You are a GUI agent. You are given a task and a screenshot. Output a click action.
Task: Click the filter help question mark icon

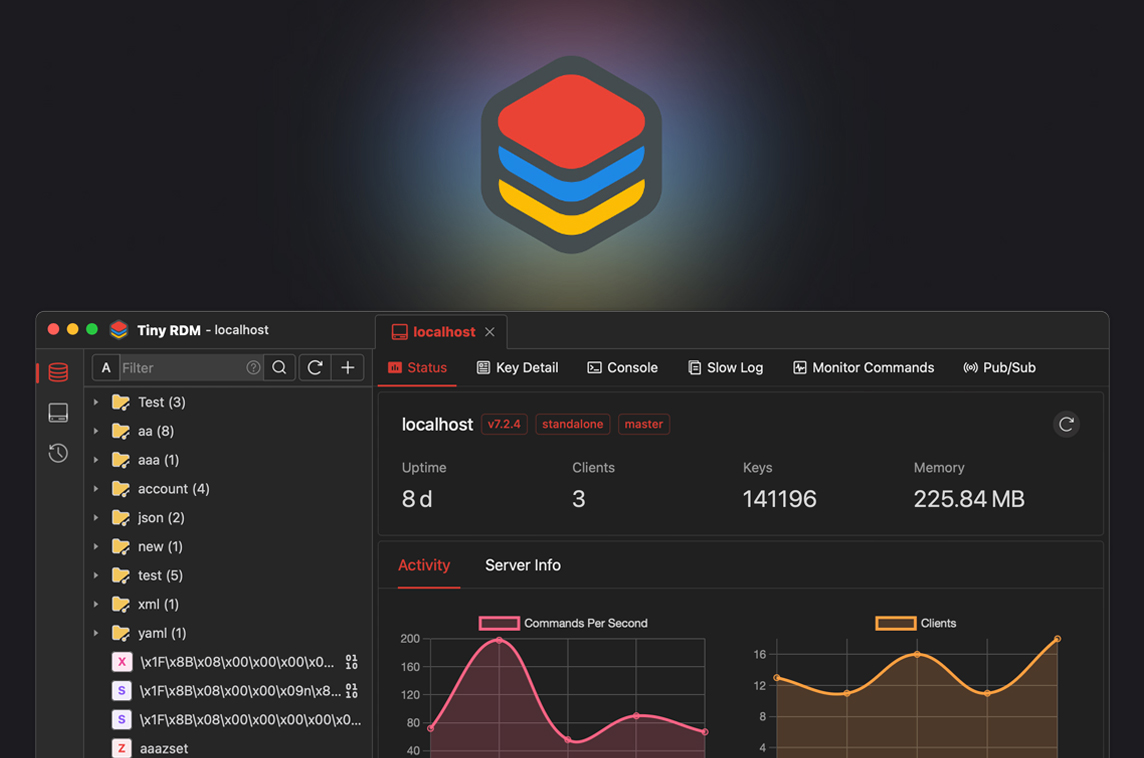click(253, 368)
